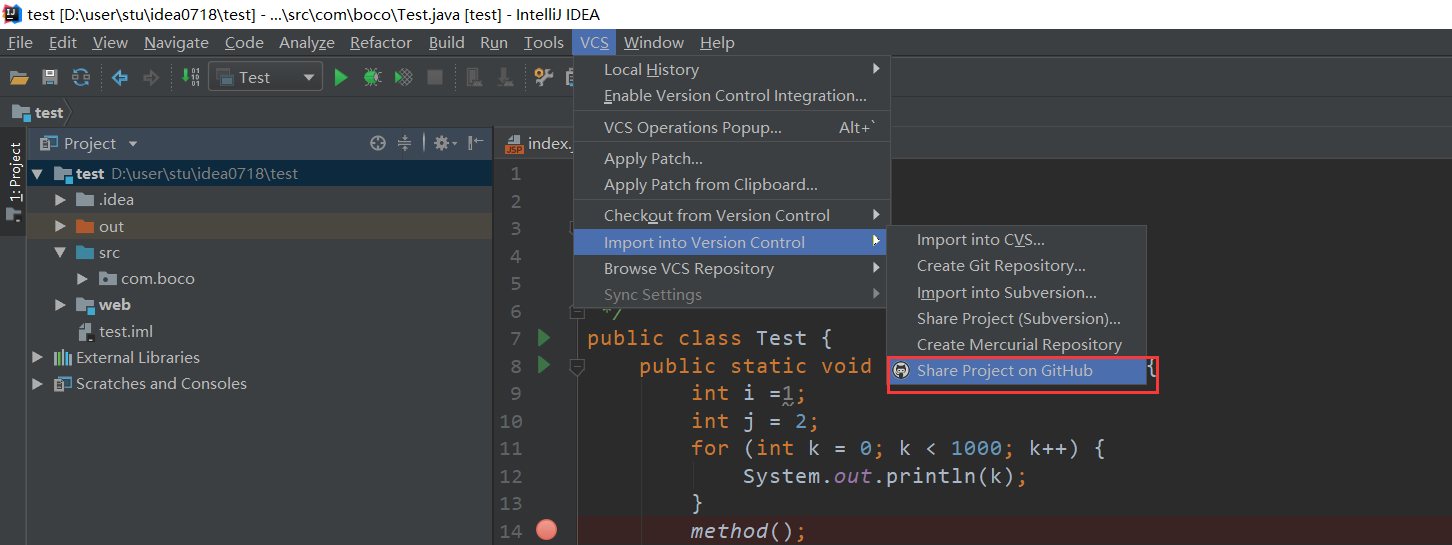Click Collapse All icon in Project panel
1452x545 pixels.
click(405, 143)
